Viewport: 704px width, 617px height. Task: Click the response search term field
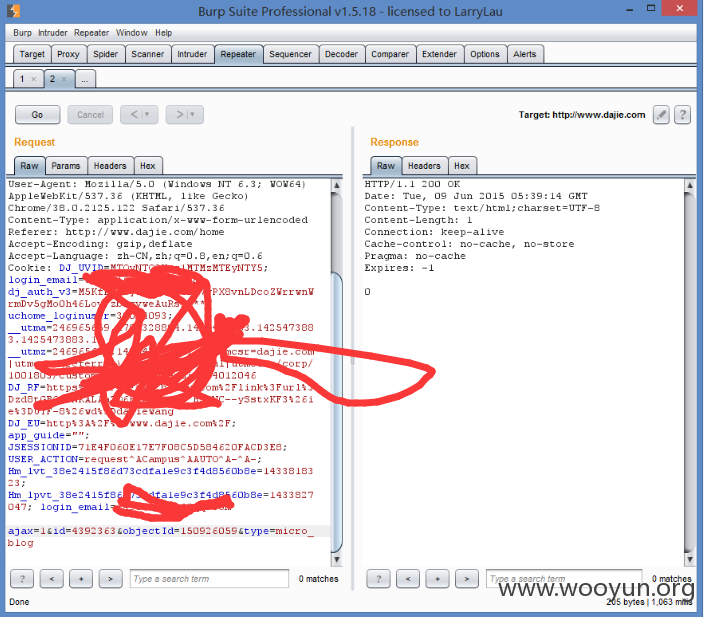click(x=564, y=579)
